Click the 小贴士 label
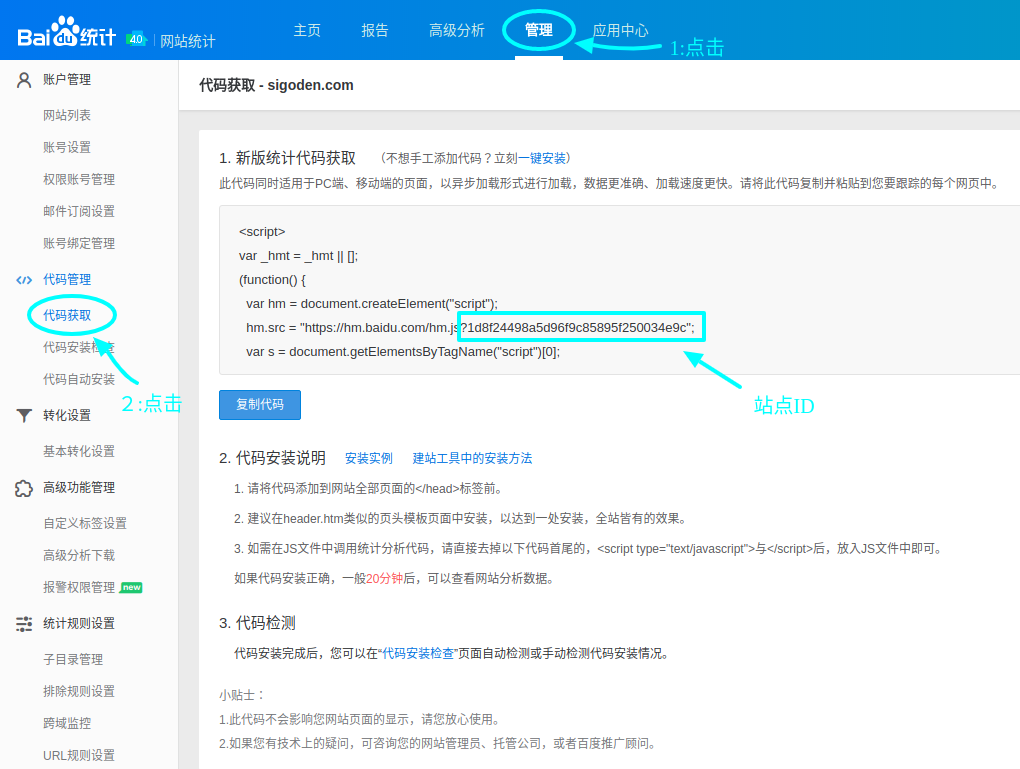The width and height of the screenshot is (1020, 769). coord(241,695)
